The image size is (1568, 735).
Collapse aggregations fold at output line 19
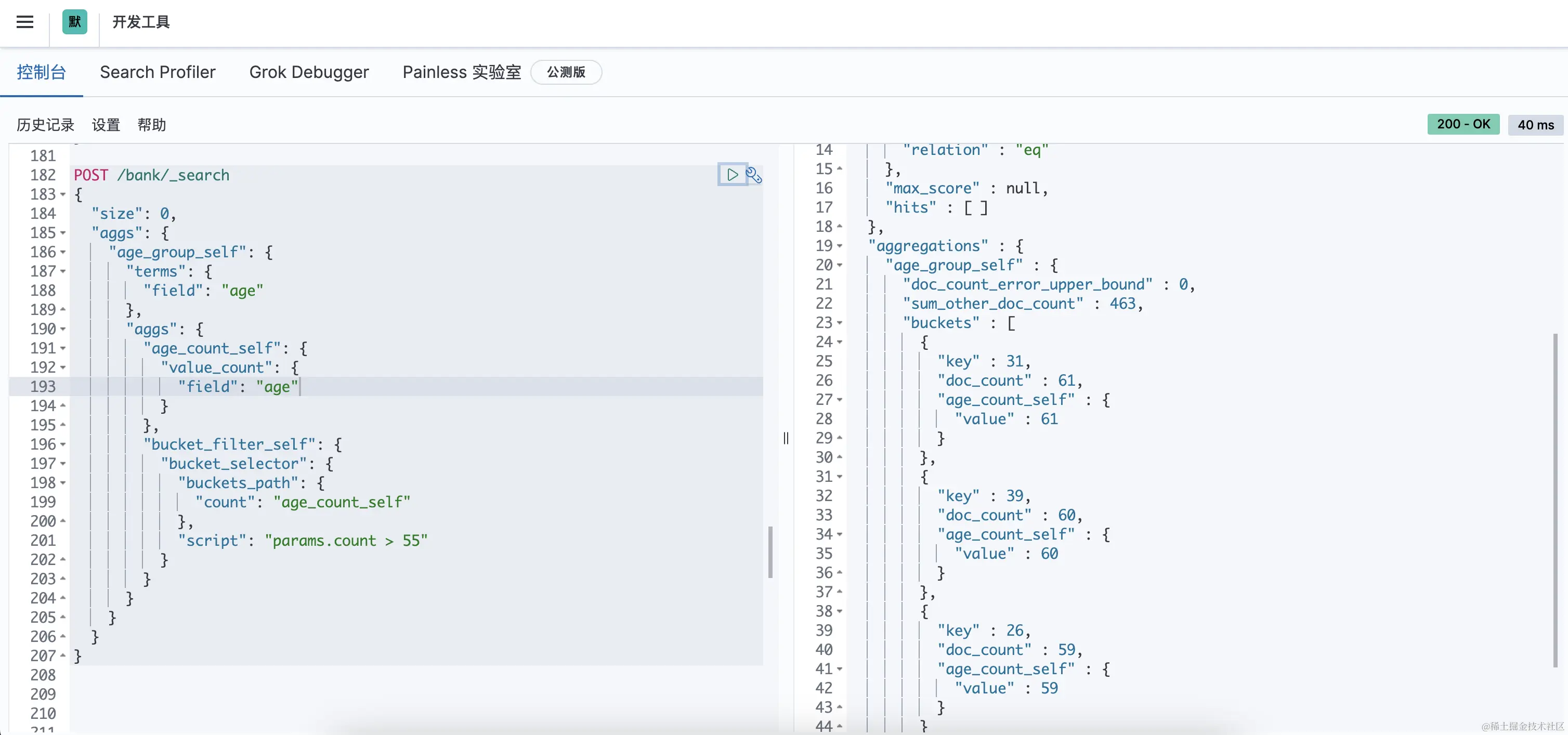[x=840, y=246]
